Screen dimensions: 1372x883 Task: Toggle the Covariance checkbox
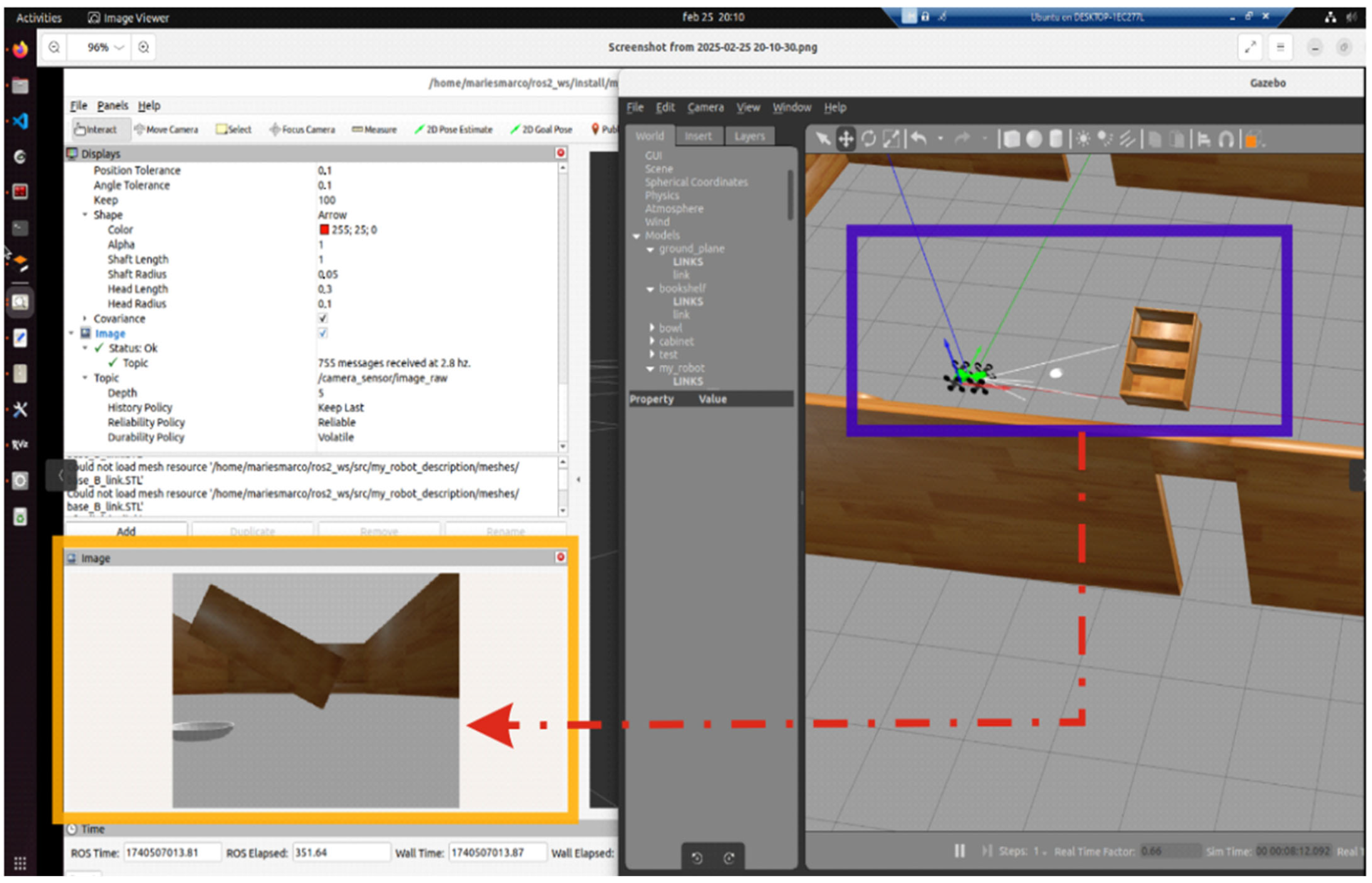[323, 319]
